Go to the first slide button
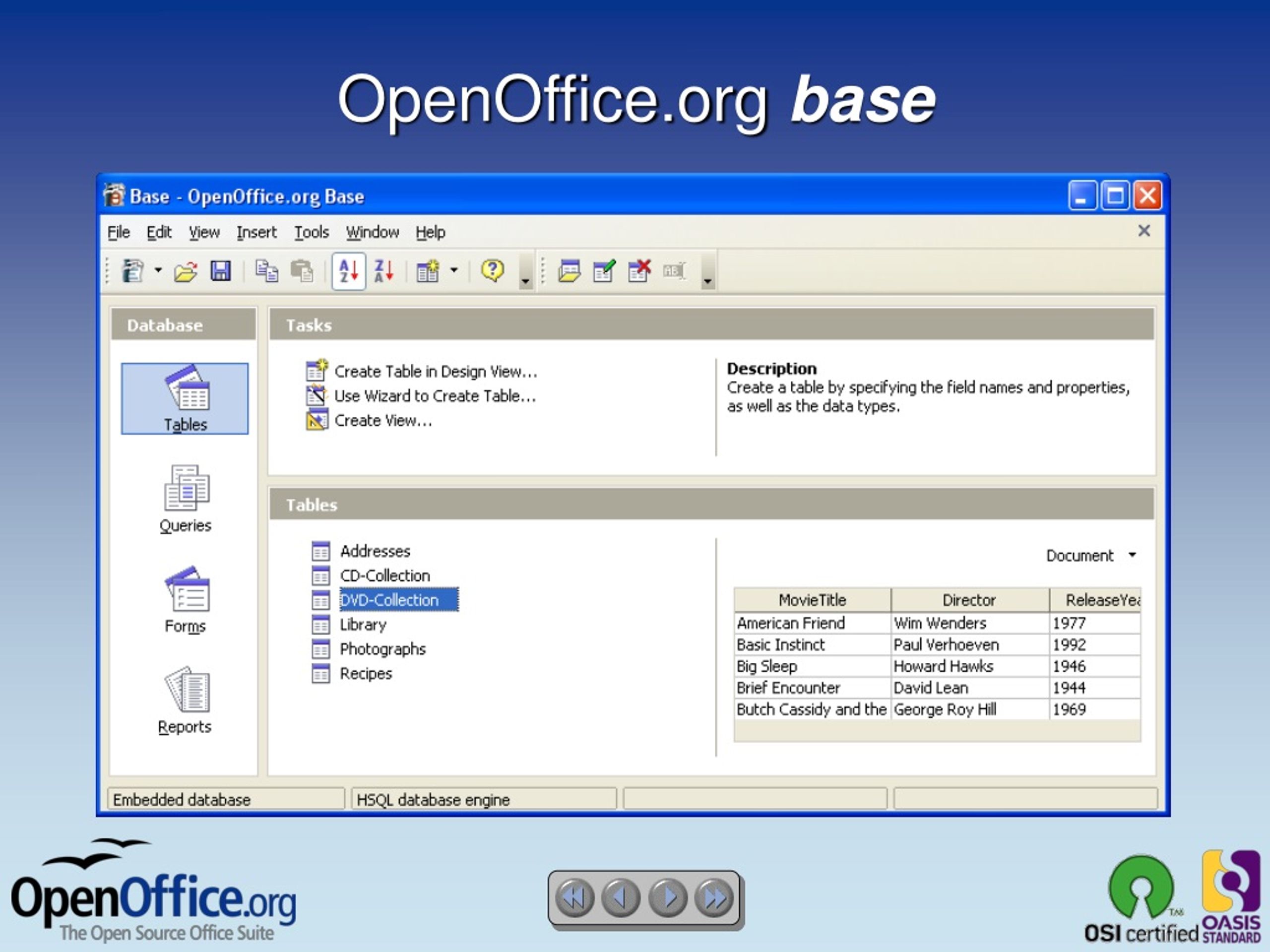The height and width of the screenshot is (952, 1270). (574, 898)
